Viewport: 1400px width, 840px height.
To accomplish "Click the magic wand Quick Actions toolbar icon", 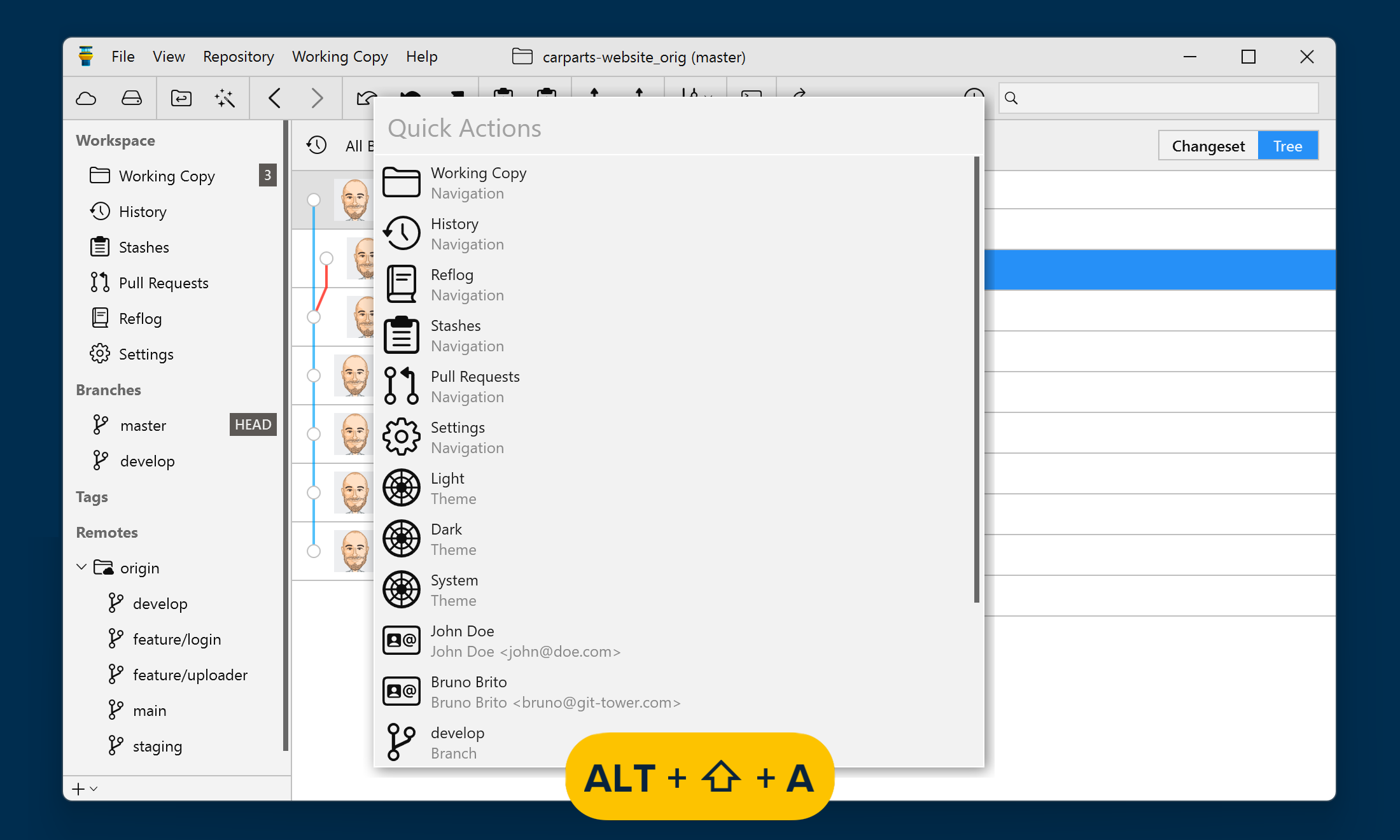I will pyautogui.click(x=224, y=98).
